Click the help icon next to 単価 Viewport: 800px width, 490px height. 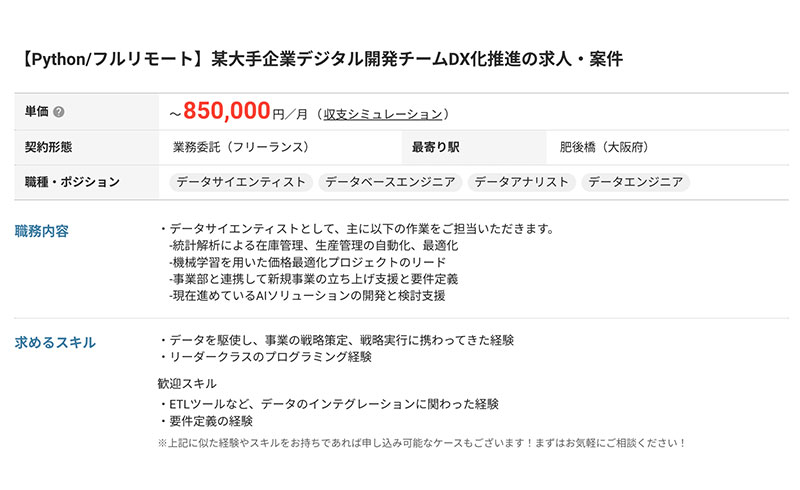tap(59, 112)
